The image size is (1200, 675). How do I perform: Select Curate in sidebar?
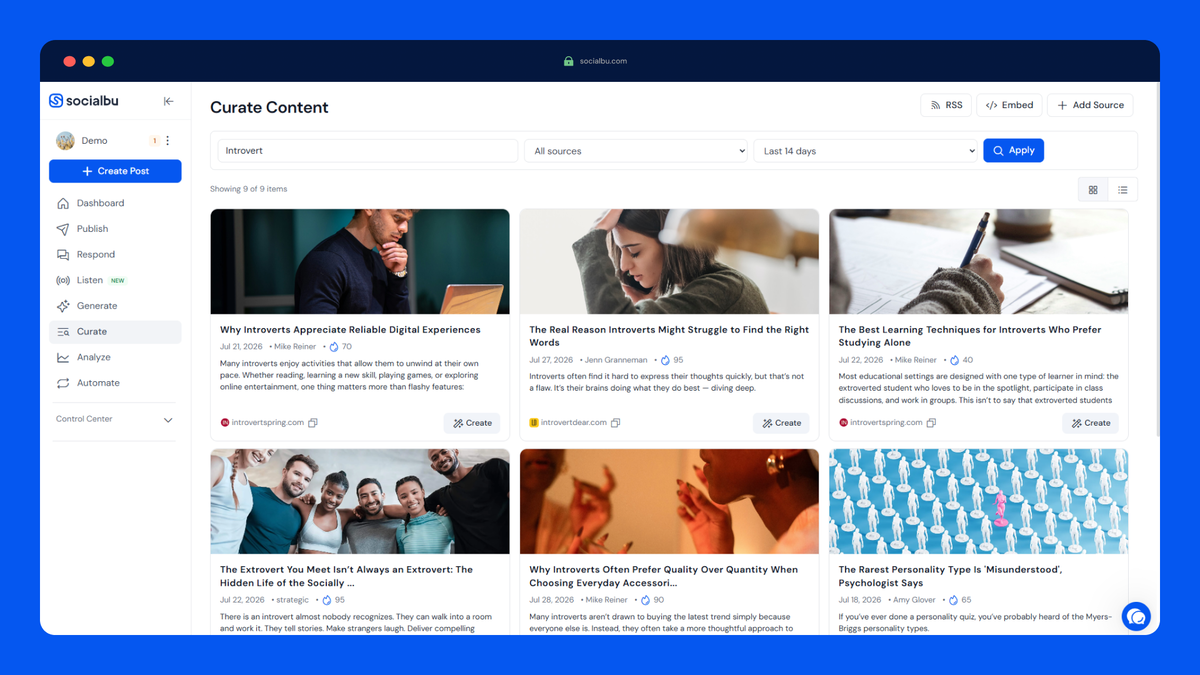pyautogui.click(x=115, y=332)
